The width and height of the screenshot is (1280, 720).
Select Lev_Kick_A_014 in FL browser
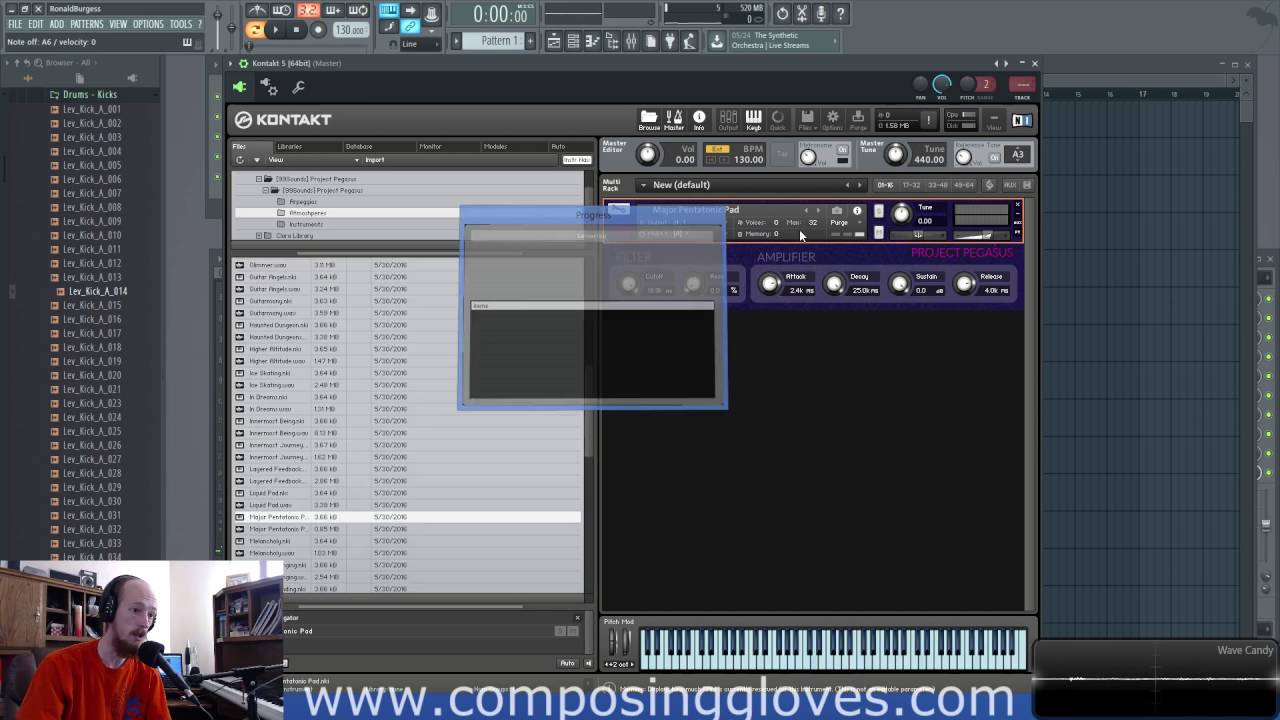pyautogui.click(x=98, y=291)
